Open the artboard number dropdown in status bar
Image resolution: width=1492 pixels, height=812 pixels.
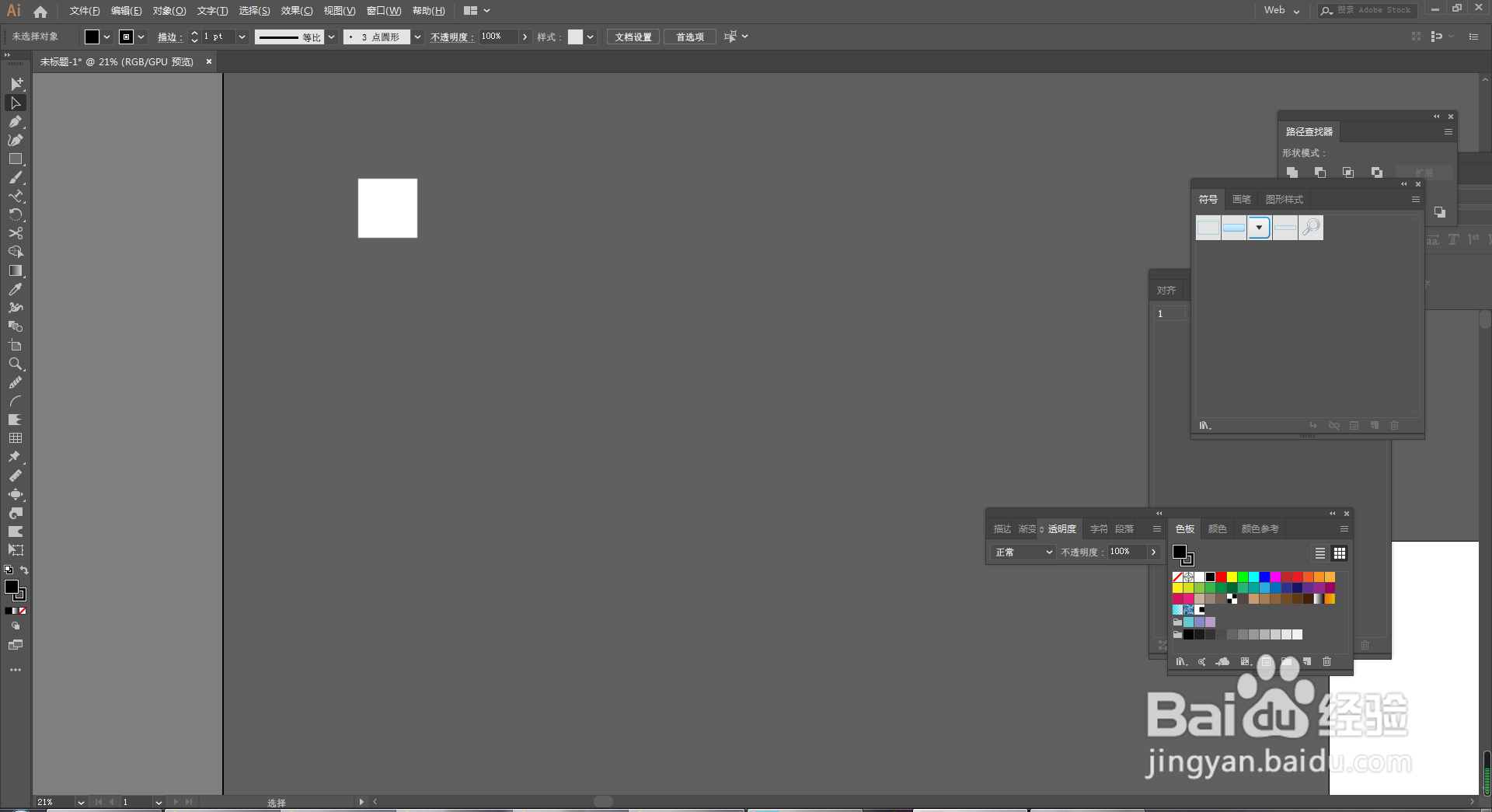tap(158, 802)
